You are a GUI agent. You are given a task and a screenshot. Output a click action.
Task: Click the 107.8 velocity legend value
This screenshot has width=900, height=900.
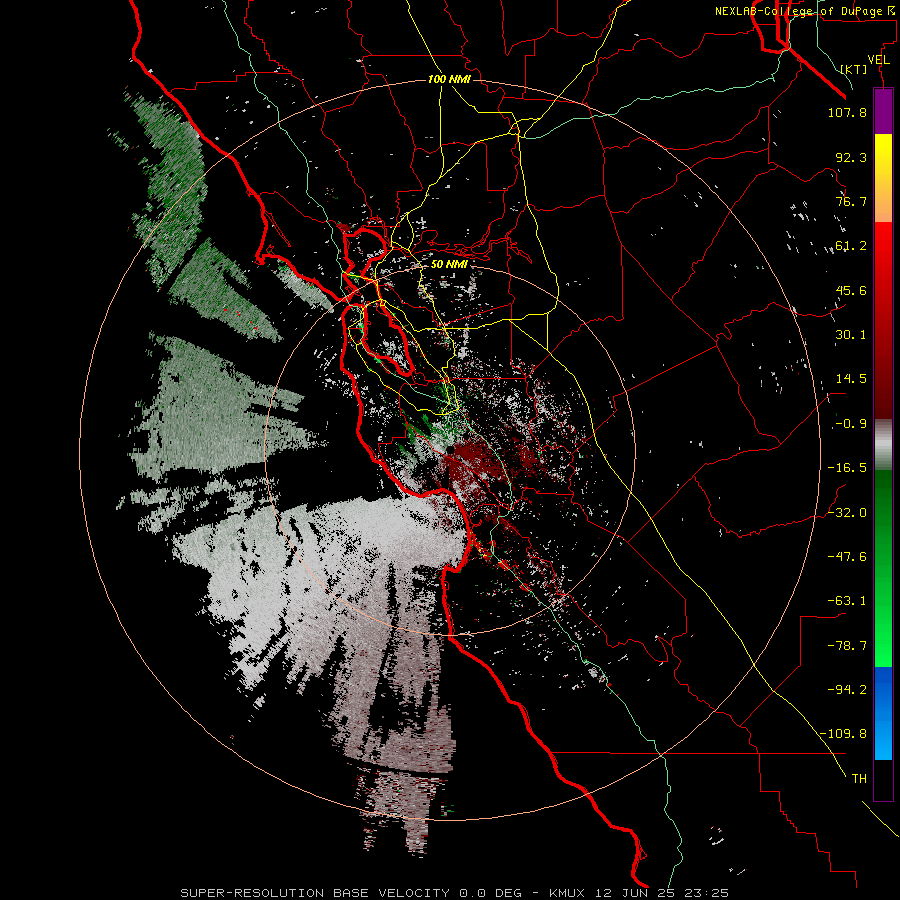847,112
